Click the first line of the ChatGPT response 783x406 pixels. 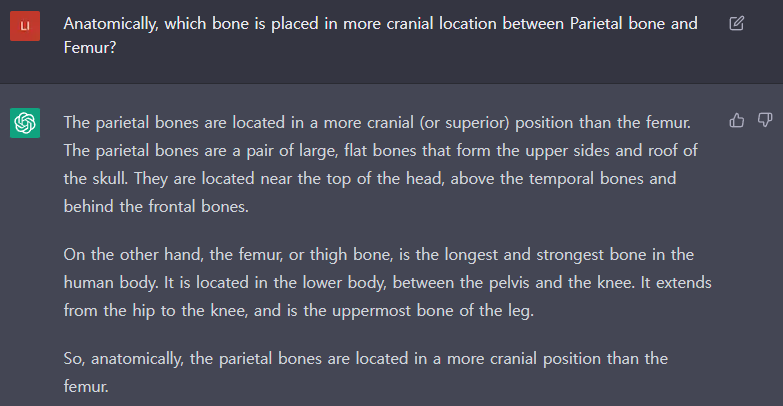(x=377, y=123)
